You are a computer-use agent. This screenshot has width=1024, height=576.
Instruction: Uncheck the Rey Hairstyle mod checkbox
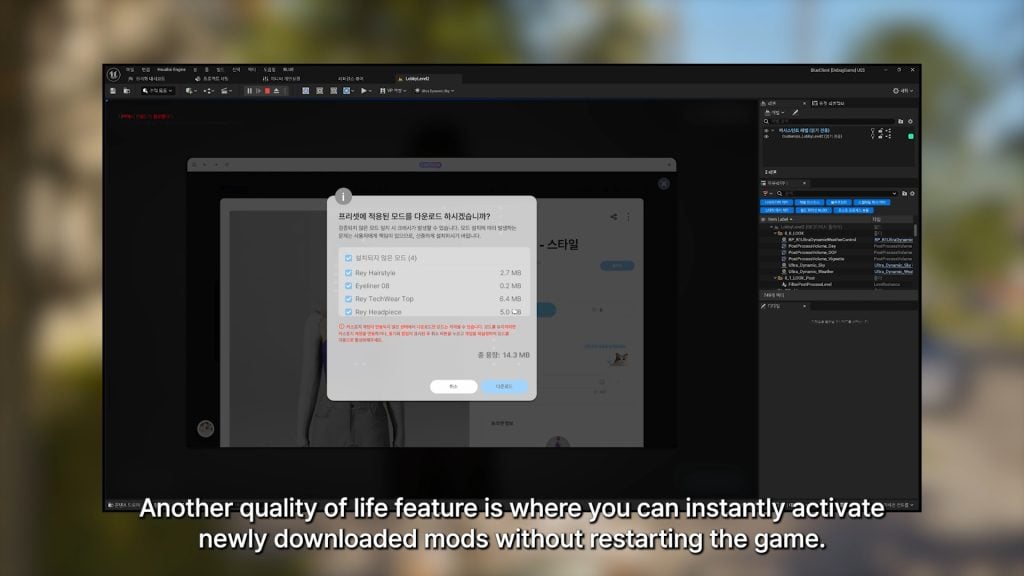click(x=348, y=272)
